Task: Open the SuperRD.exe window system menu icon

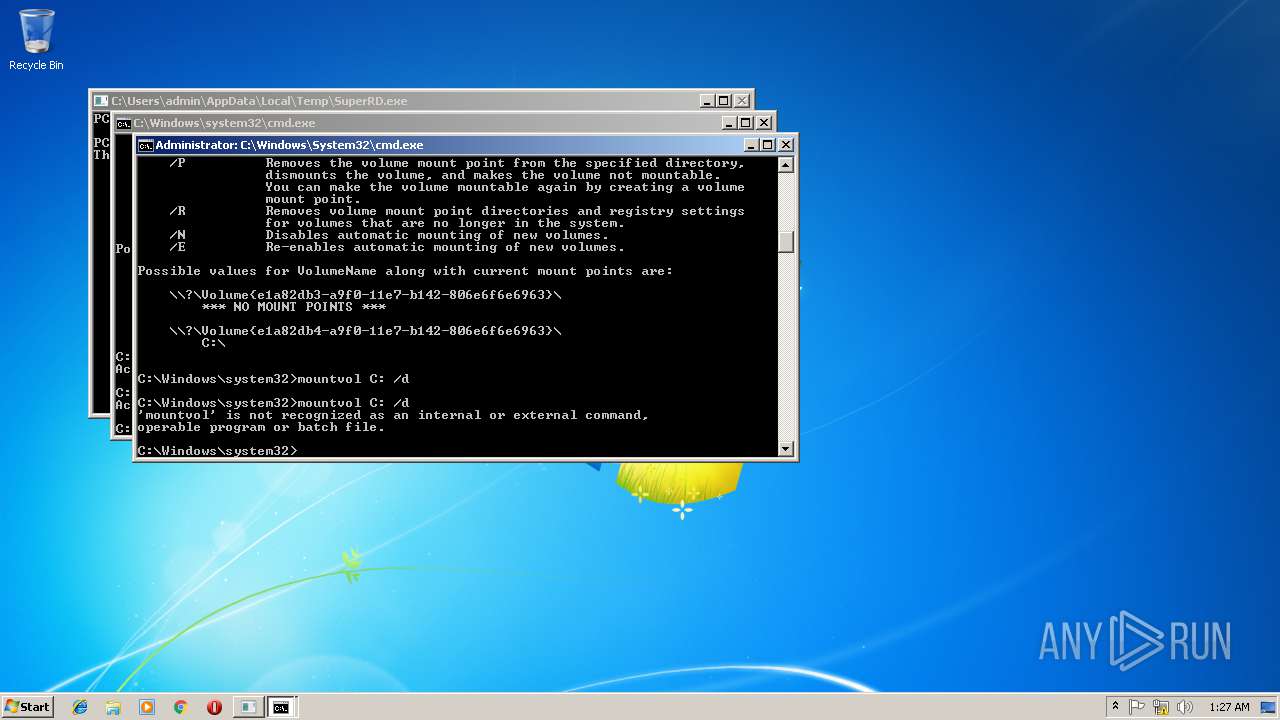Action: tap(101, 101)
